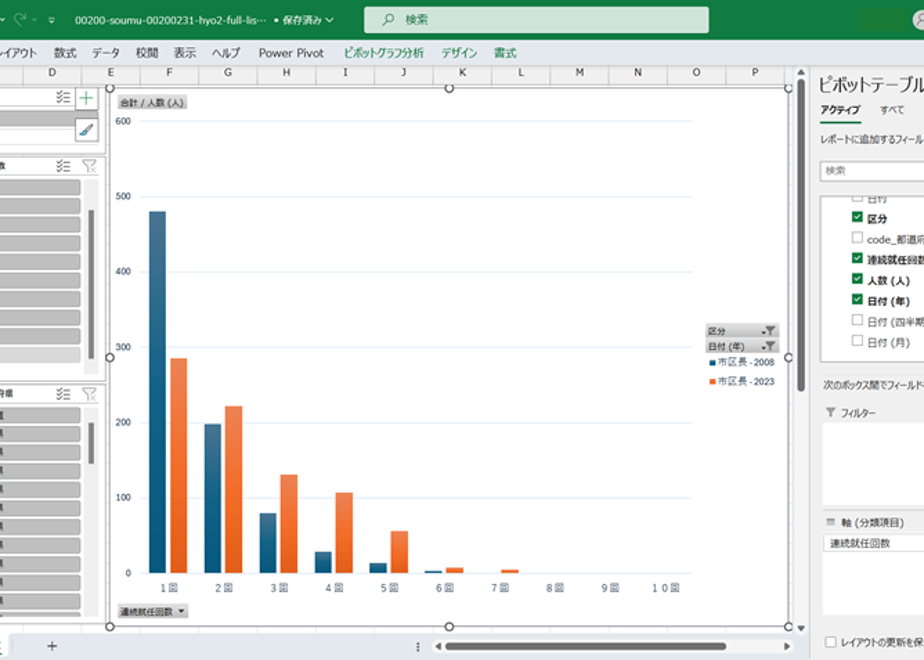
Task: Open the 書式 ribbon tab
Action: [505, 53]
